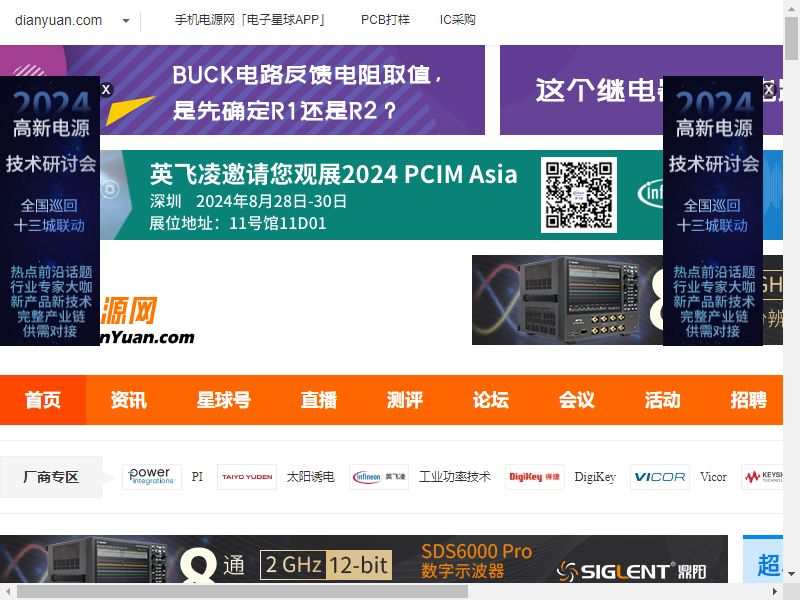Open the DigiKey text link

(595, 477)
